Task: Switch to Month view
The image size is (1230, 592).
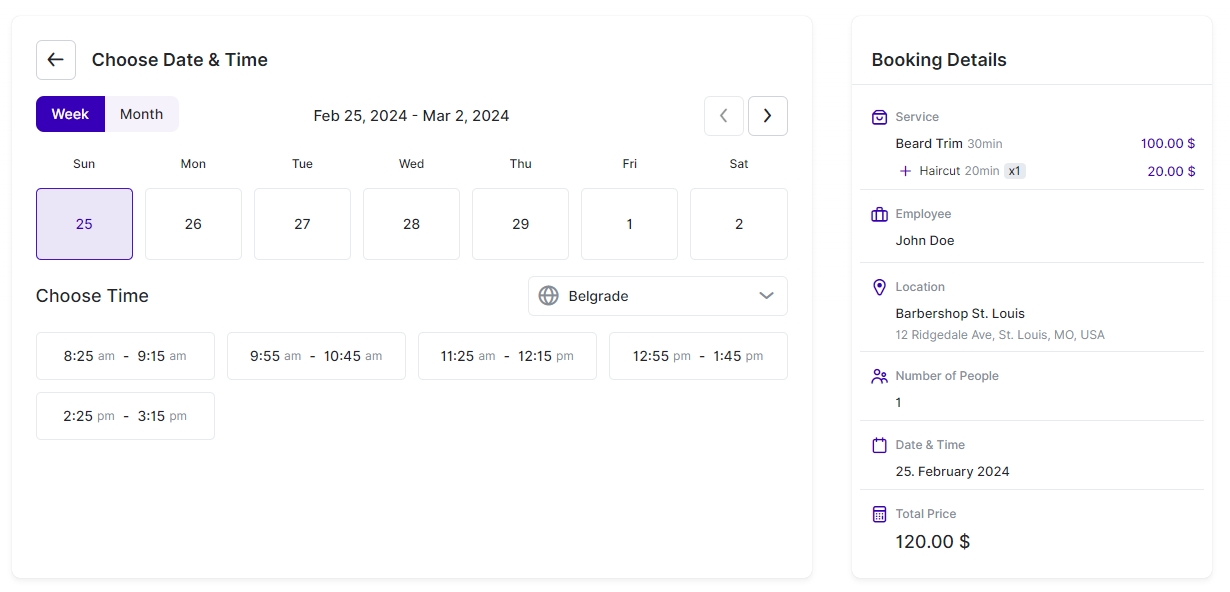Action: coord(141,114)
